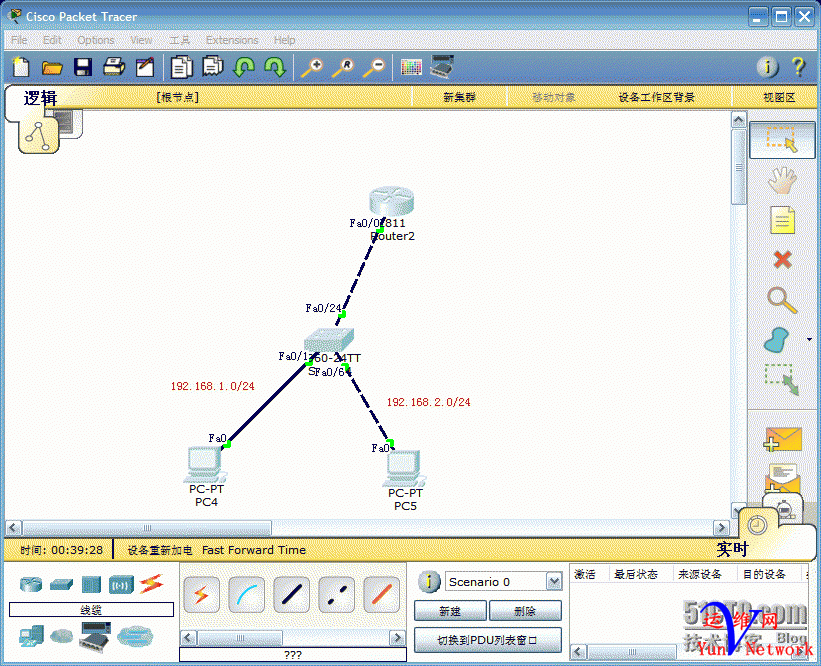Select the Routers device category
The height and width of the screenshot is (666, 821).
pyautogui.click(x=31, y=584)
